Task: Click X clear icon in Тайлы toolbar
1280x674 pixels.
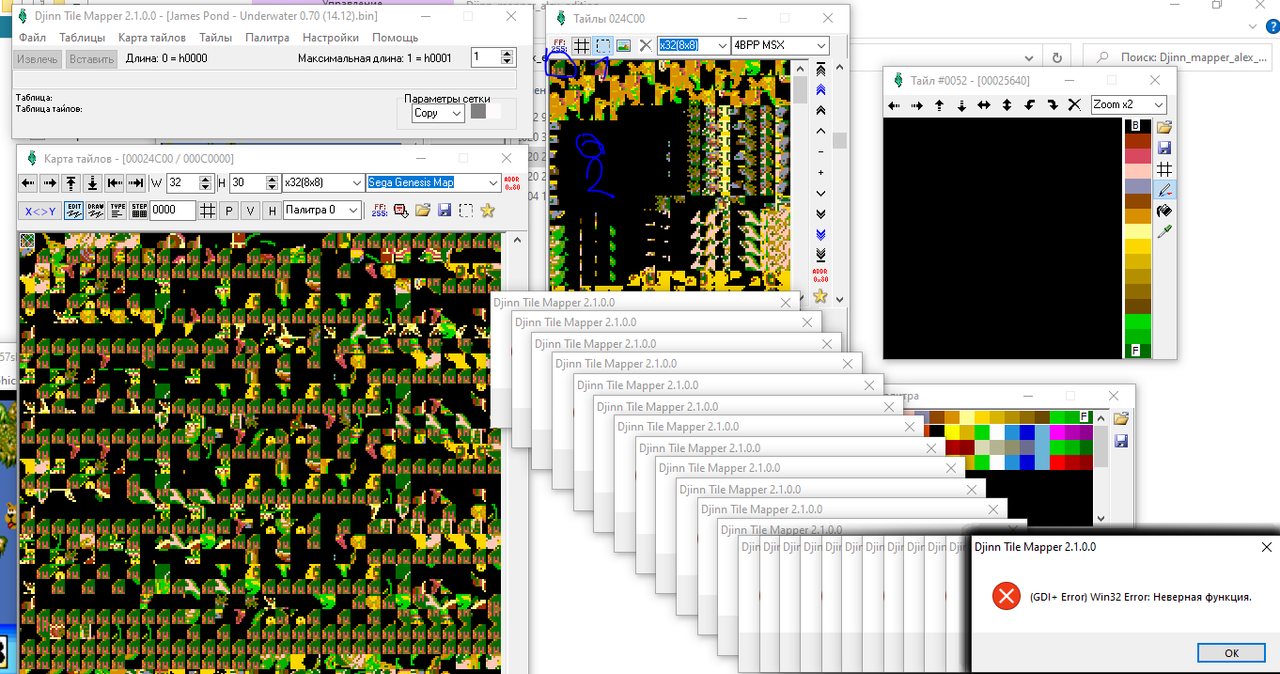Action: pyautogui.click(x=646, y=45)
